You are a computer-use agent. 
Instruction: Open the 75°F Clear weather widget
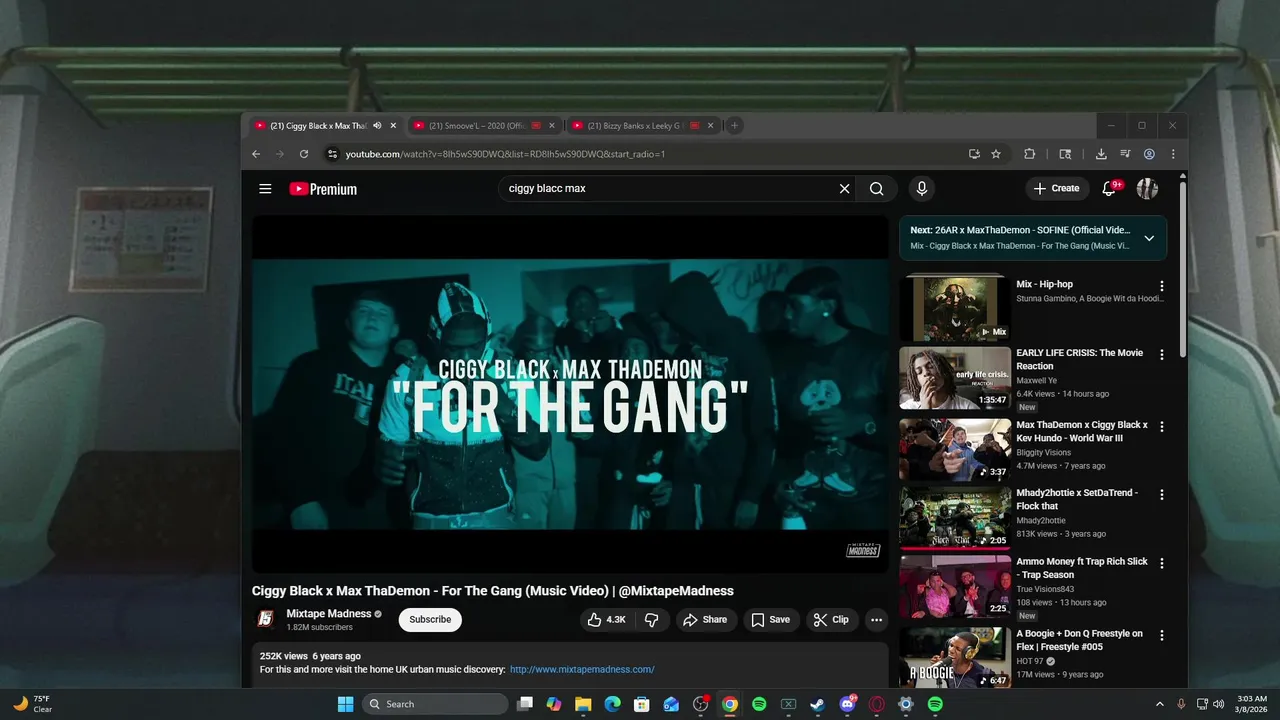click(x=32, y=704)
